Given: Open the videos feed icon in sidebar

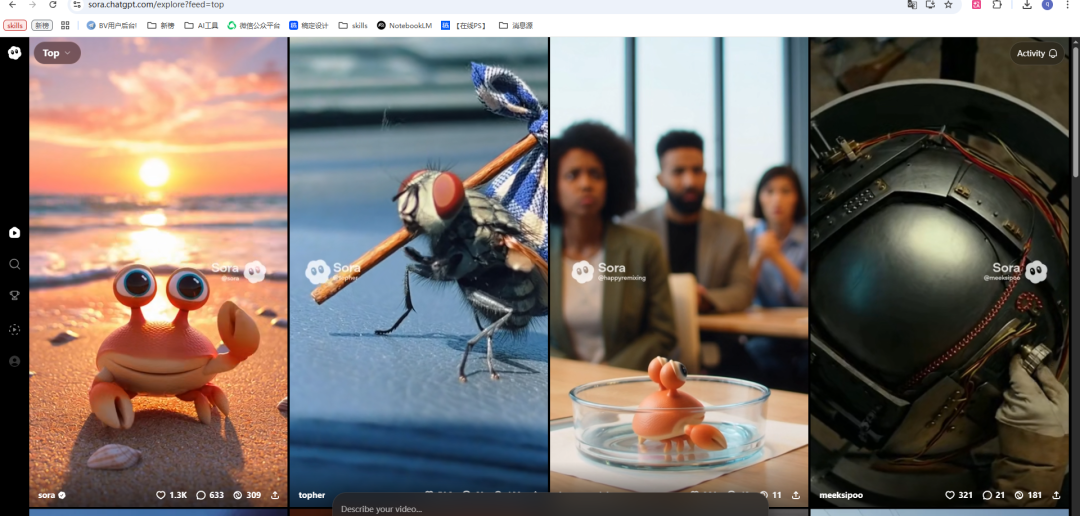Looking at the screenshot, I should pos(14,232).
